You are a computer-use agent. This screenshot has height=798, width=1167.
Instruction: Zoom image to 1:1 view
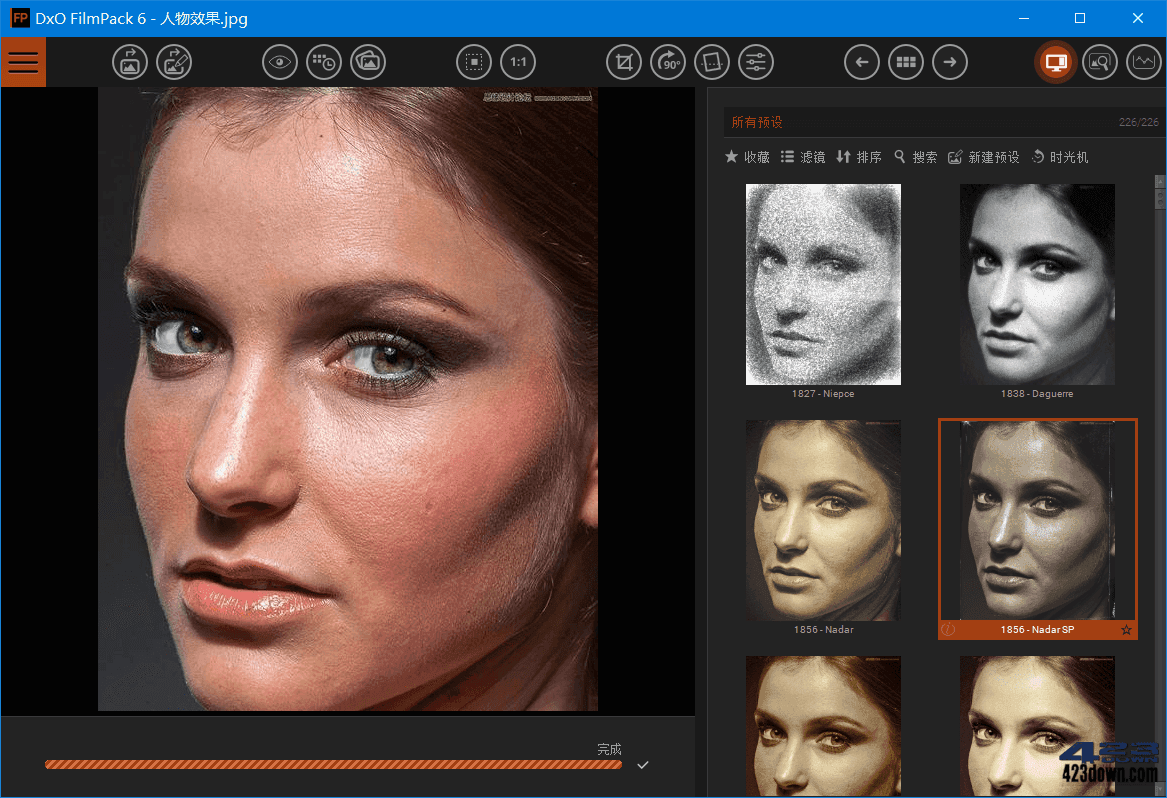pos(518,62)
